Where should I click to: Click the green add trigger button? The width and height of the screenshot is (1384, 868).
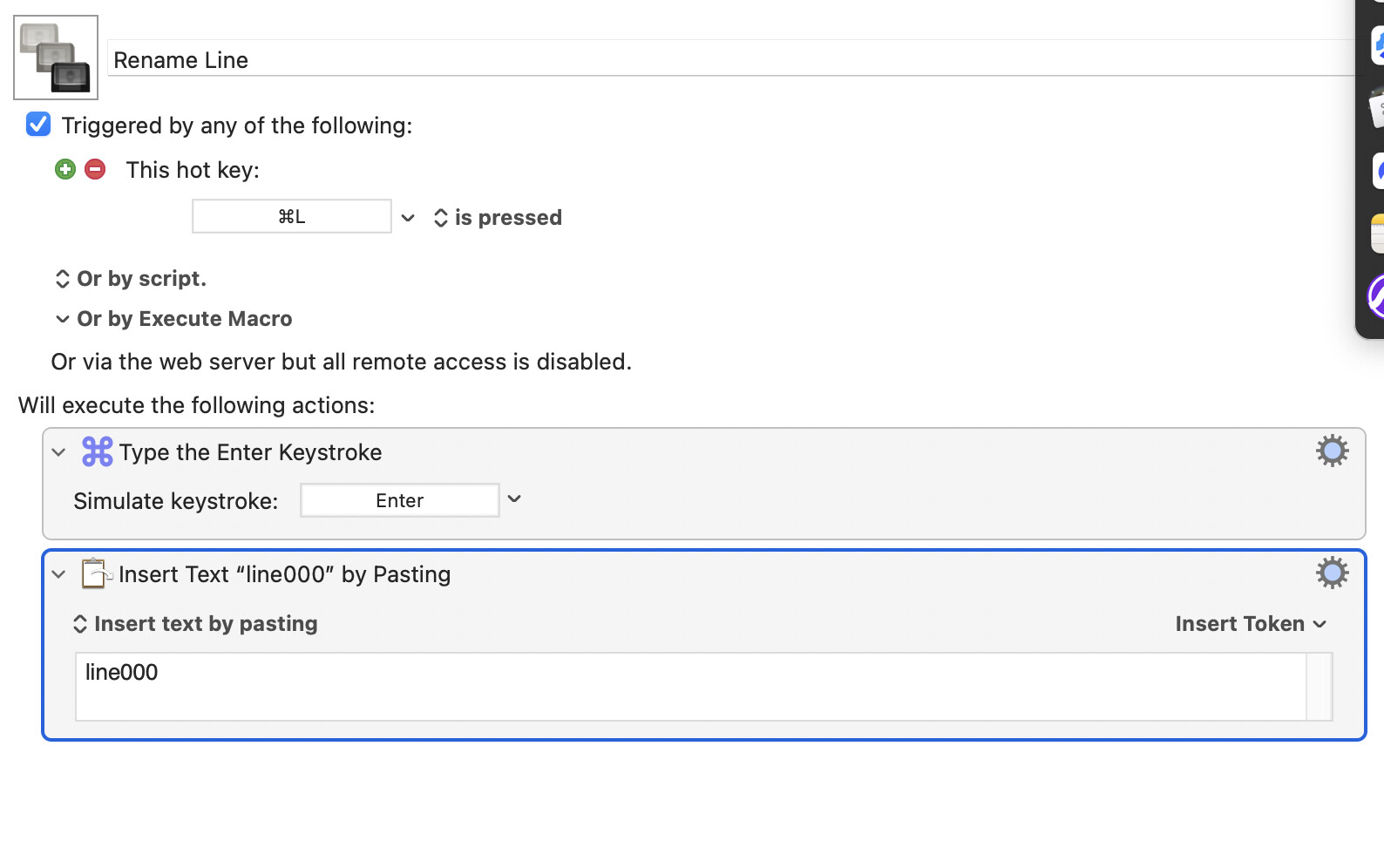[65, 169]
